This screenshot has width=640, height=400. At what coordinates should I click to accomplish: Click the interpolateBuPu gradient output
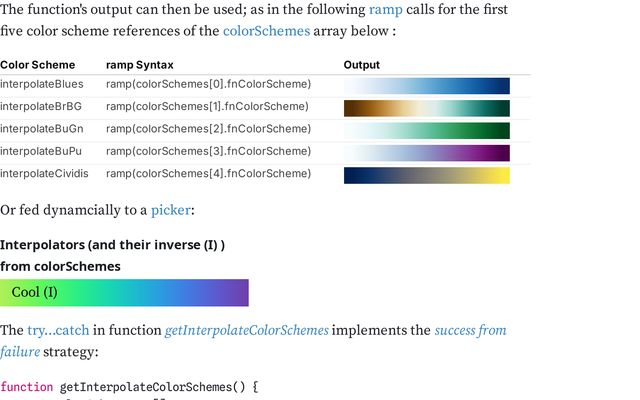coord(426,152)
